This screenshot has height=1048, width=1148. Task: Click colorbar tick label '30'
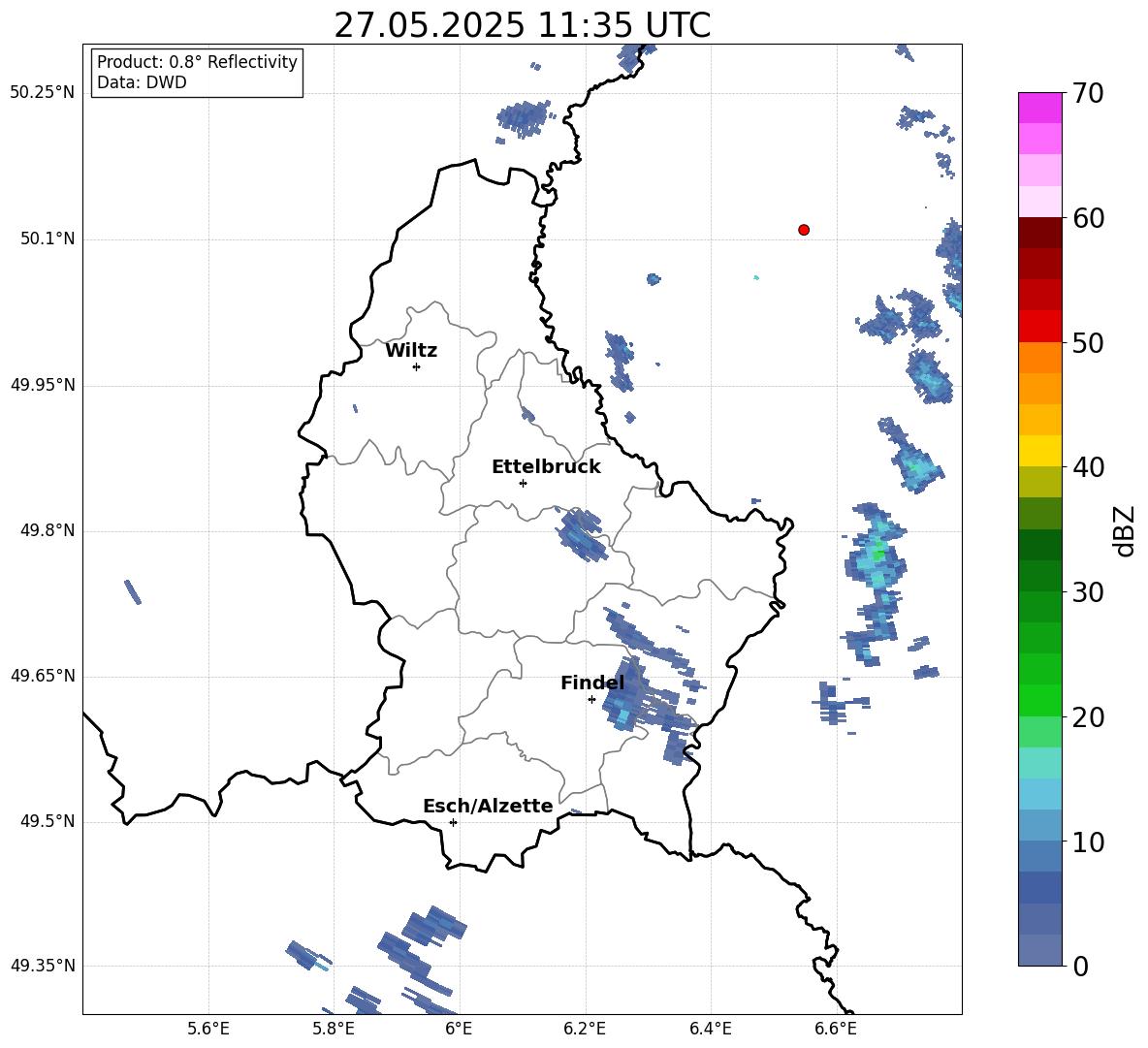pyautogui.click(x=1088, y=592)
